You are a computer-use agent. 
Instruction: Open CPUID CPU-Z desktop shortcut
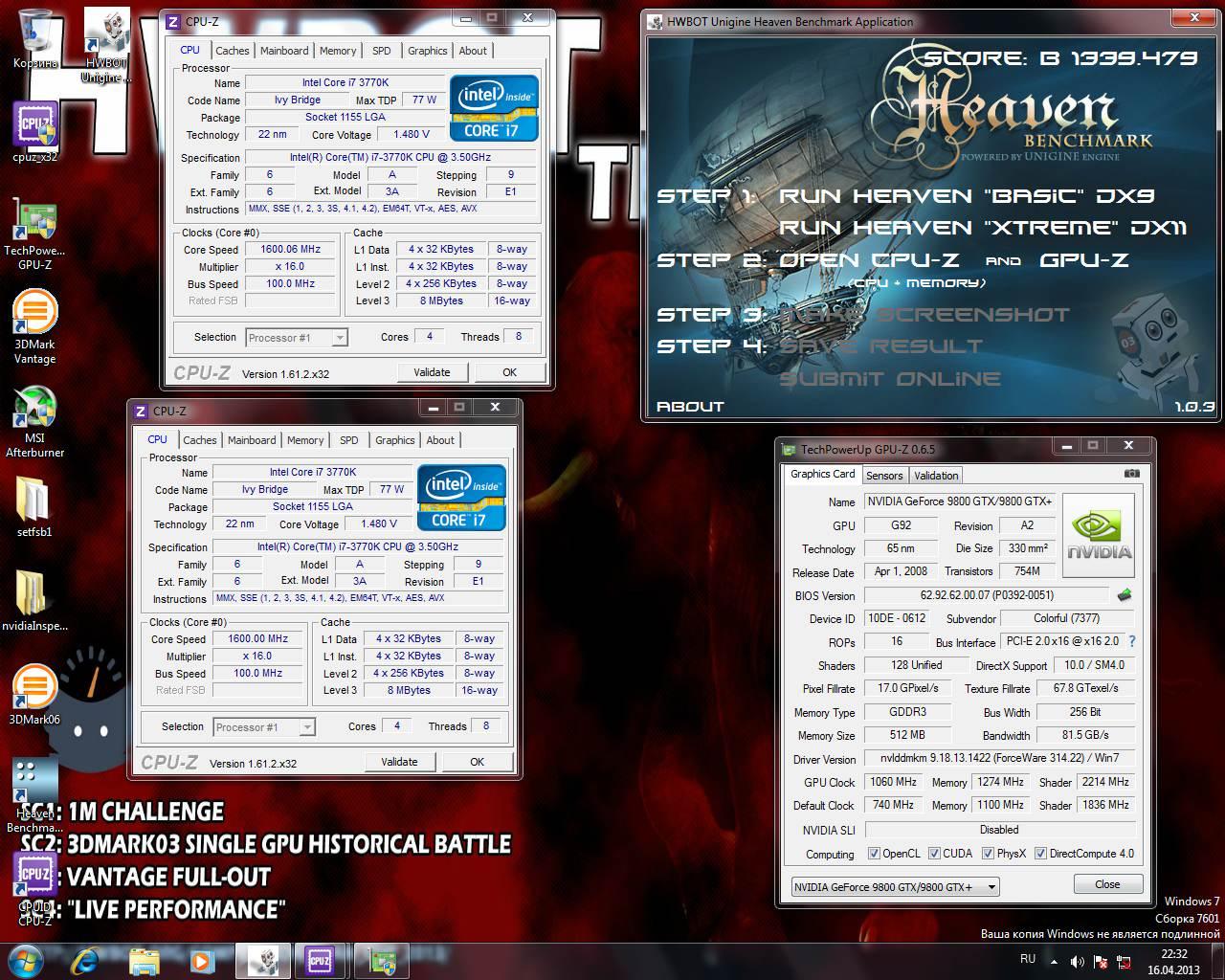(x=35, y=875)
